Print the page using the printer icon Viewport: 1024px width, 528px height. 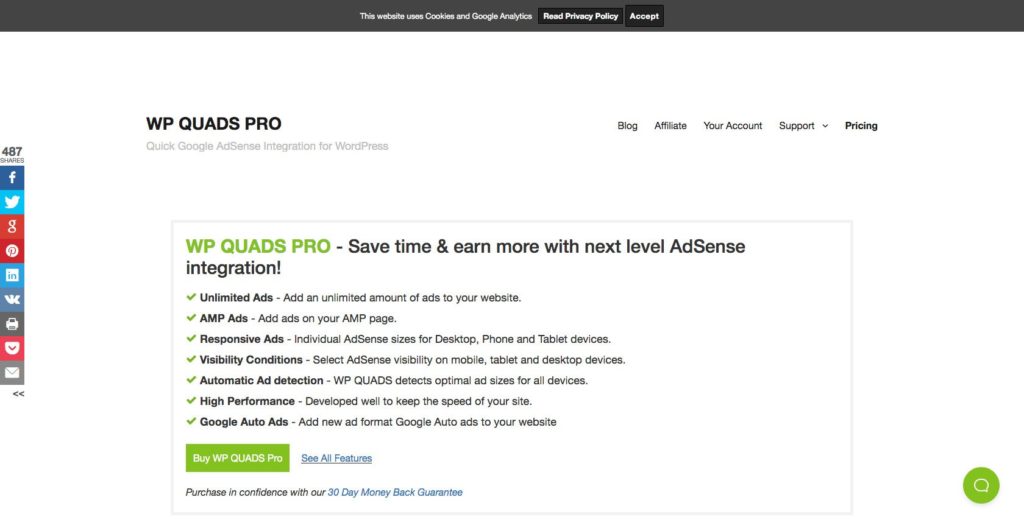[x=12, y=324]
